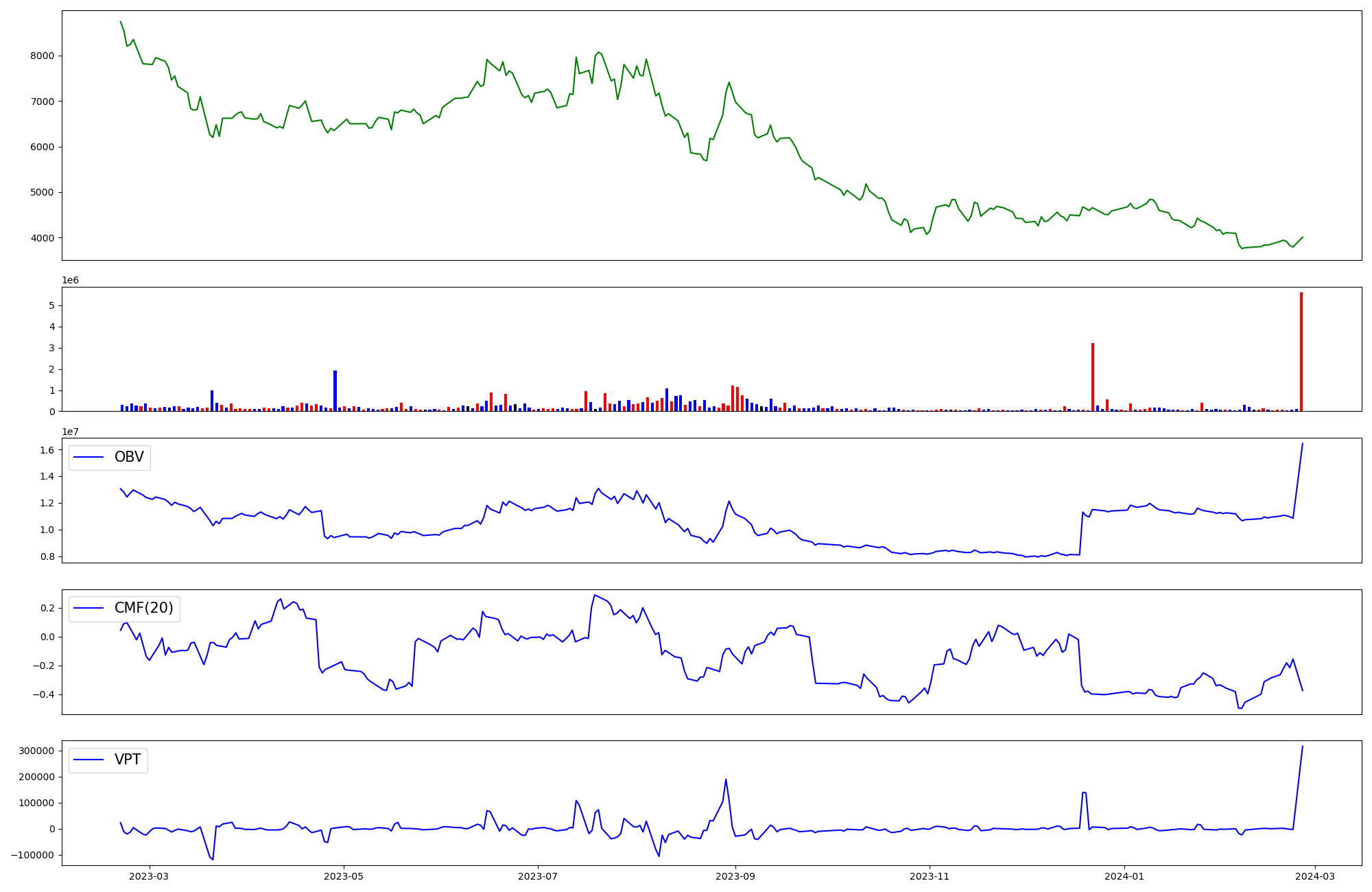
Task: Click the tallest red volume bar
Action: point(1301,352)
